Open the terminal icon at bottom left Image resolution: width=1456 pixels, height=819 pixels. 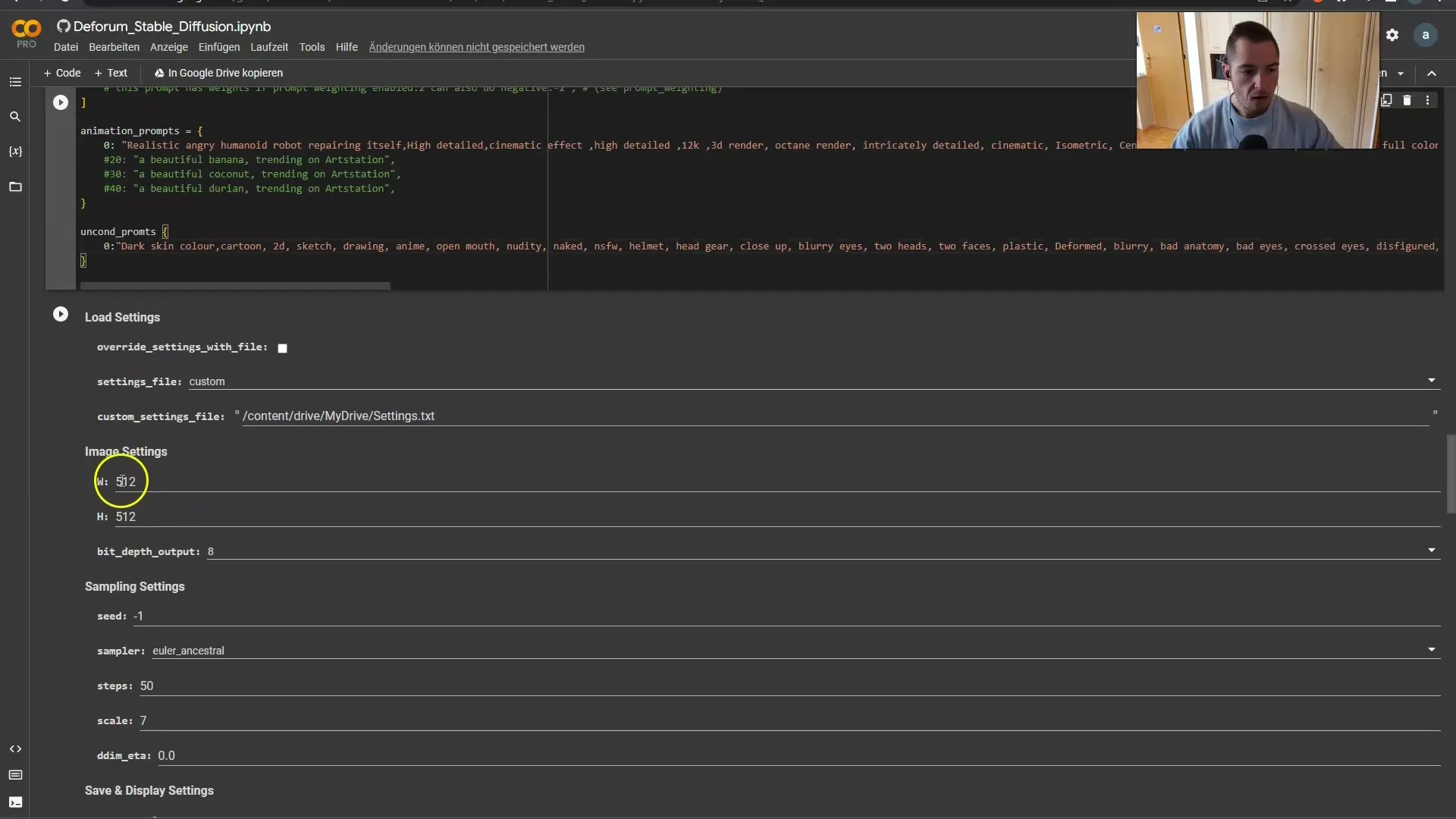click(15, 802)
